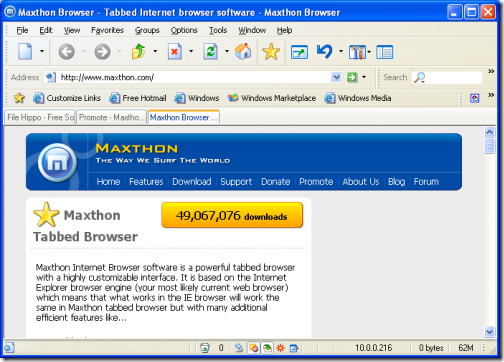Click the purple icon on links bar right
Viewport: 504px width, 362px height.
tap(475, 98)
